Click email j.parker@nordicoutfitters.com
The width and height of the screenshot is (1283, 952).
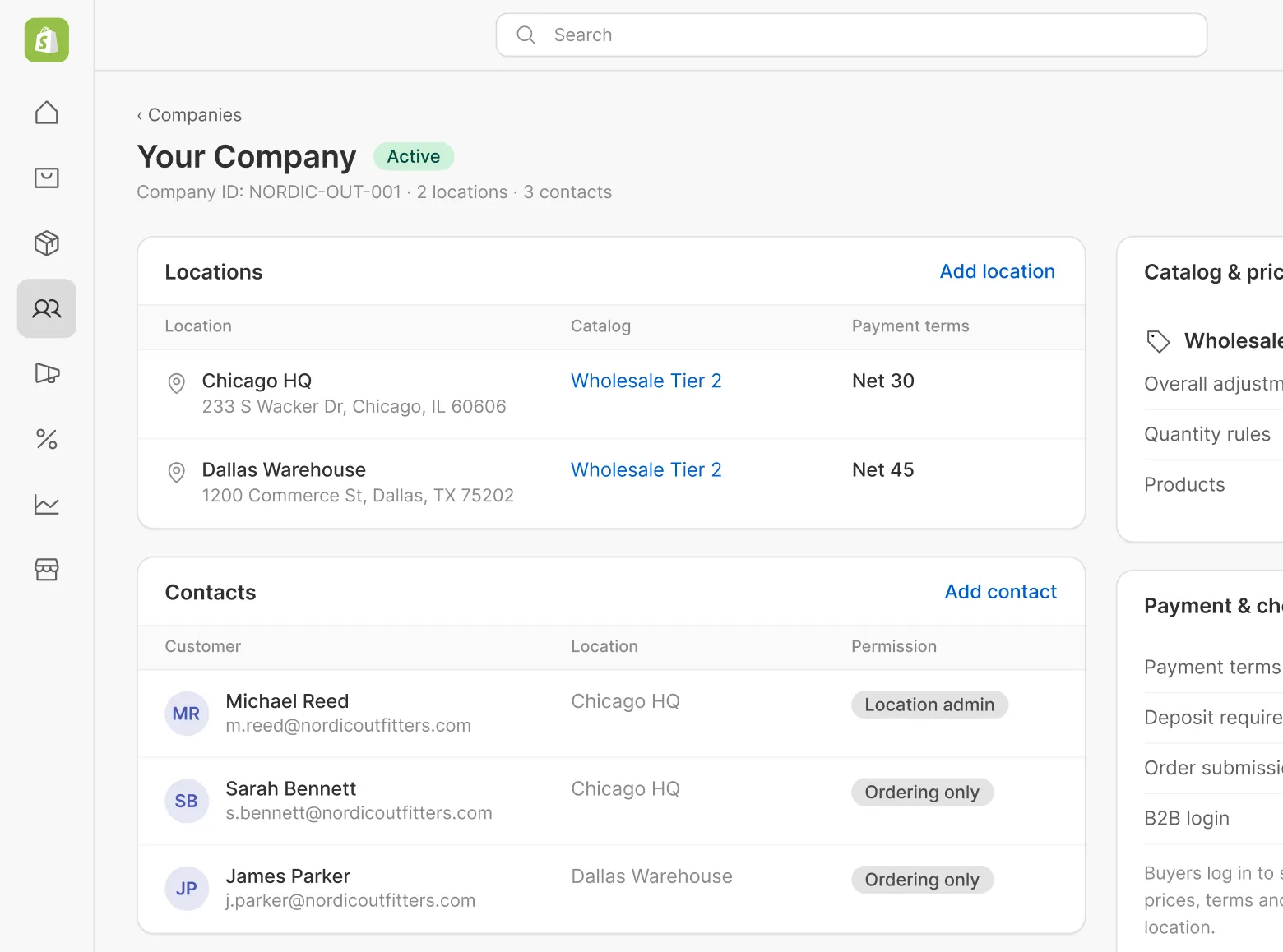tap(350, 900)
